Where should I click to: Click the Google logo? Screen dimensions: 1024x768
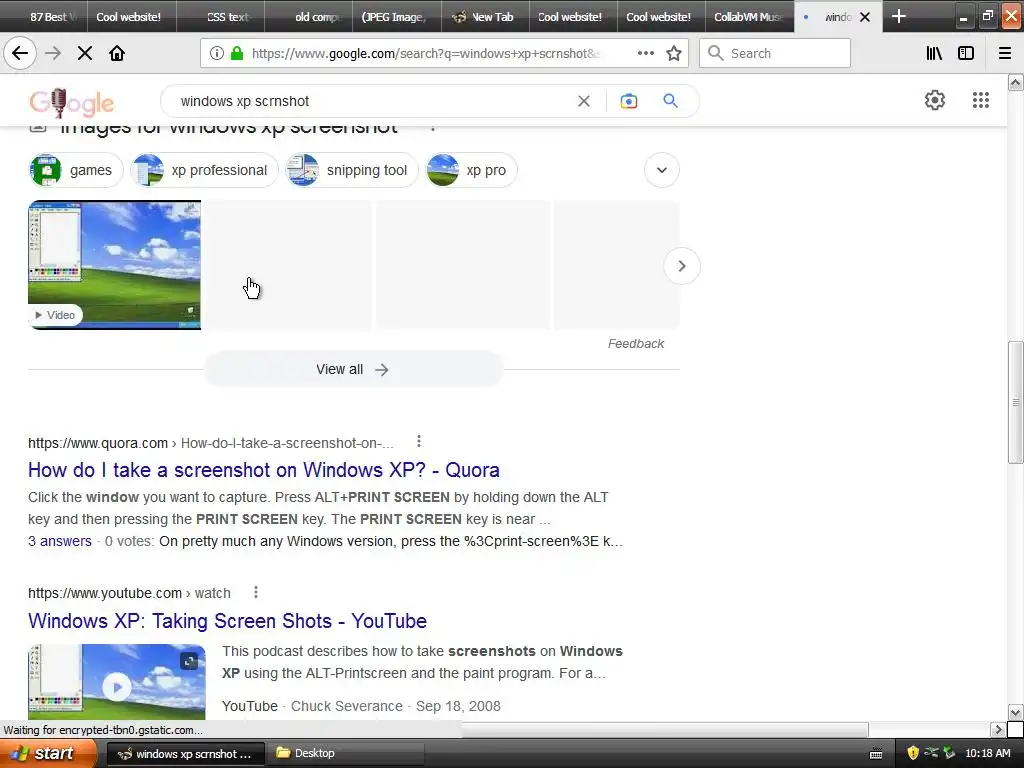72,103
